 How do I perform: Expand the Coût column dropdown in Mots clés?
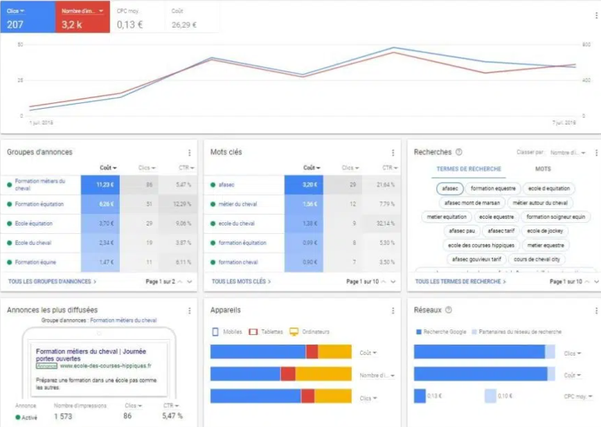[x=312, y=168]
